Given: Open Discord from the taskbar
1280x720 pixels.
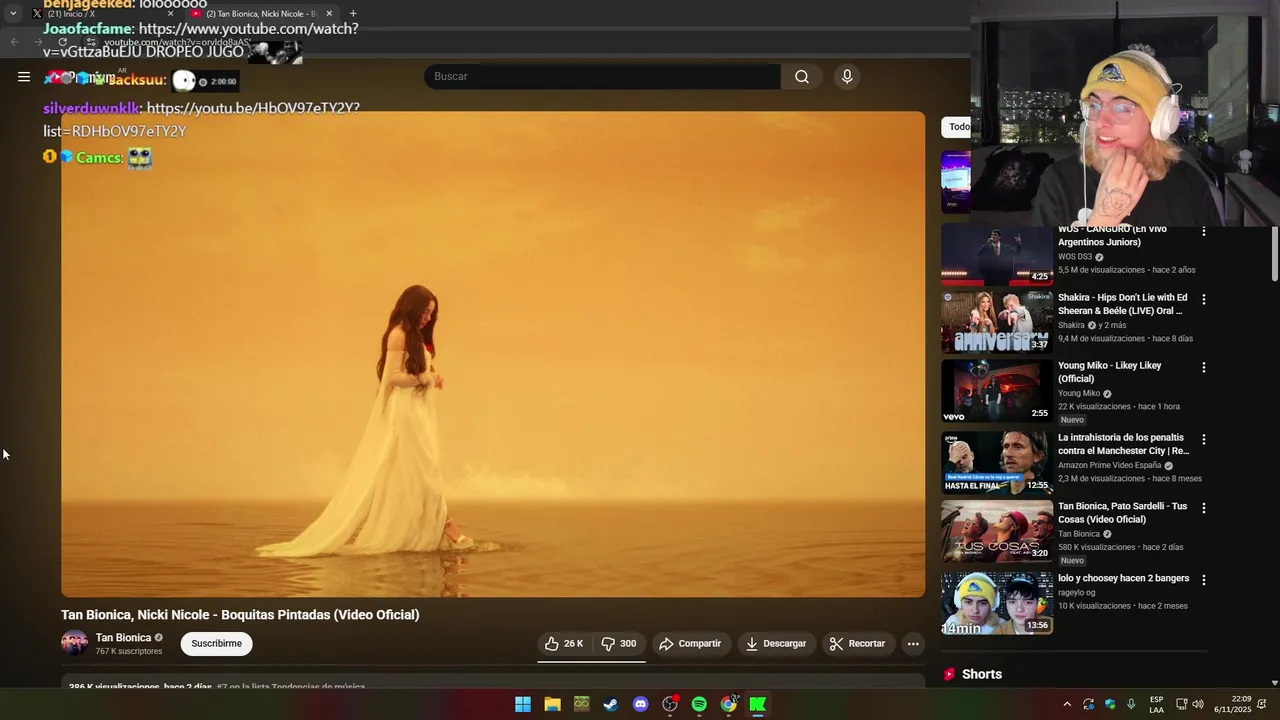Looking at the screenshot, I should [x=641, y=705].
